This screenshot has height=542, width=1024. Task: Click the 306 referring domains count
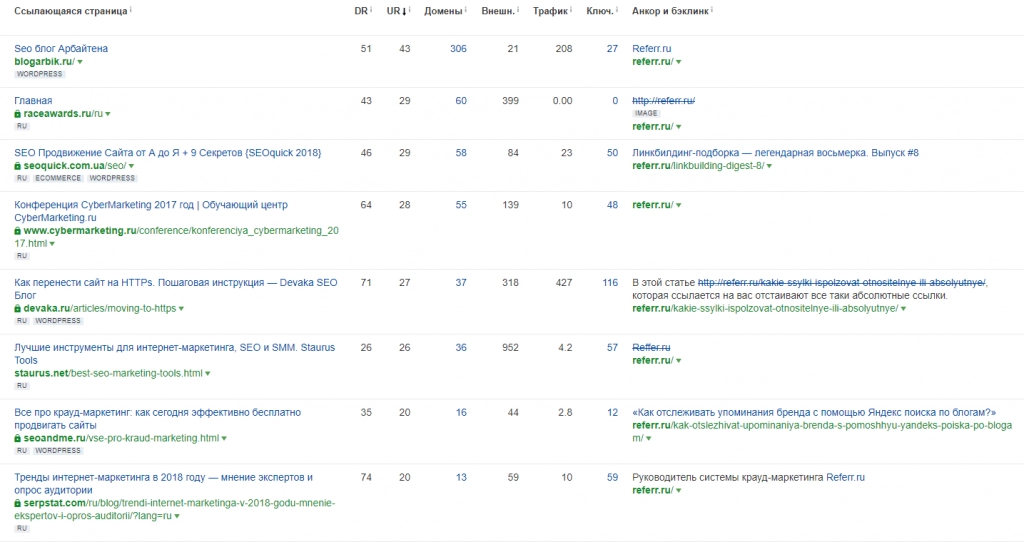(458, 48)
